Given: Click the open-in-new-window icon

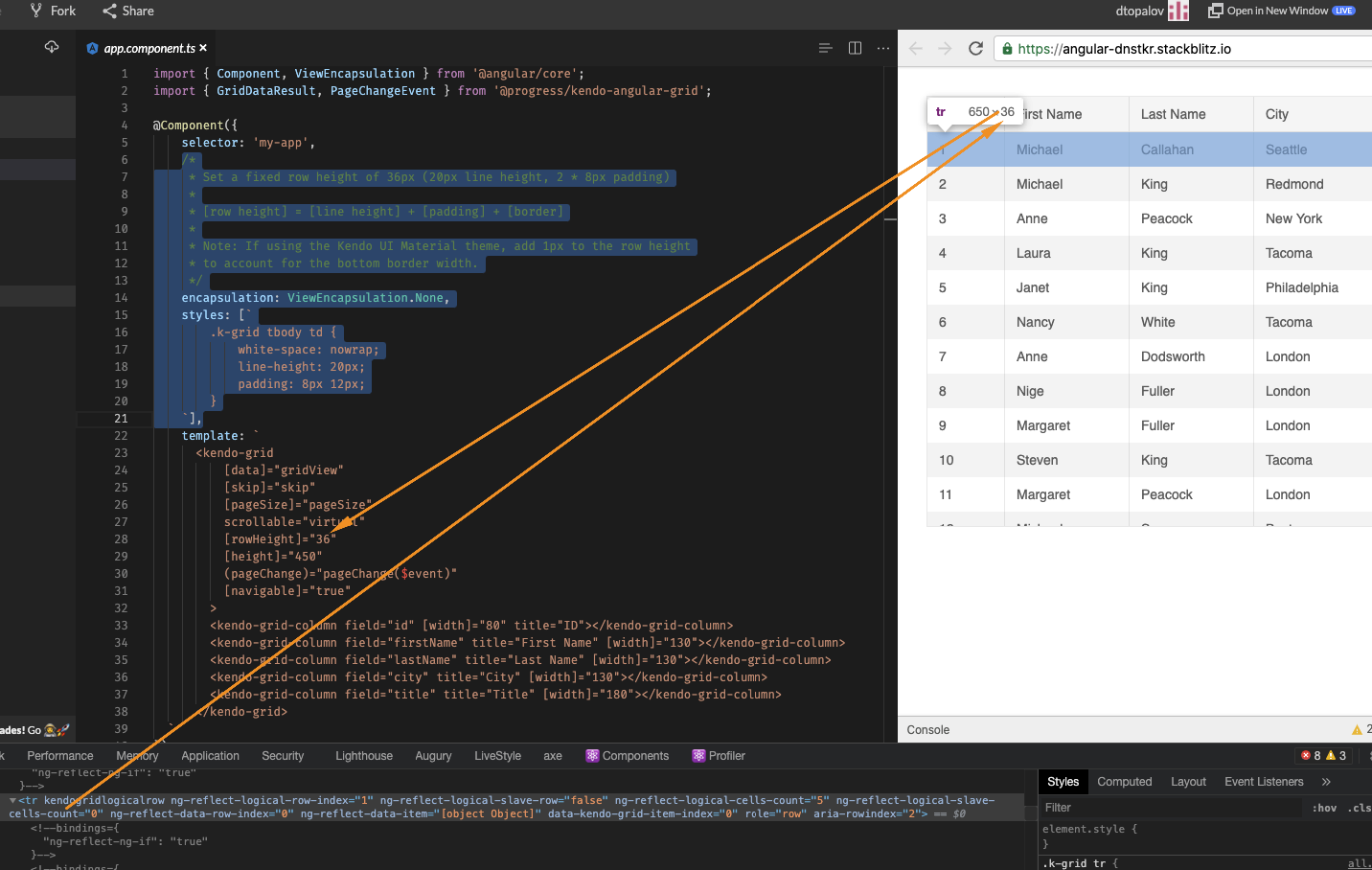Looking at the screenshot, I should pyautogui.click(x=1216, y=11).
